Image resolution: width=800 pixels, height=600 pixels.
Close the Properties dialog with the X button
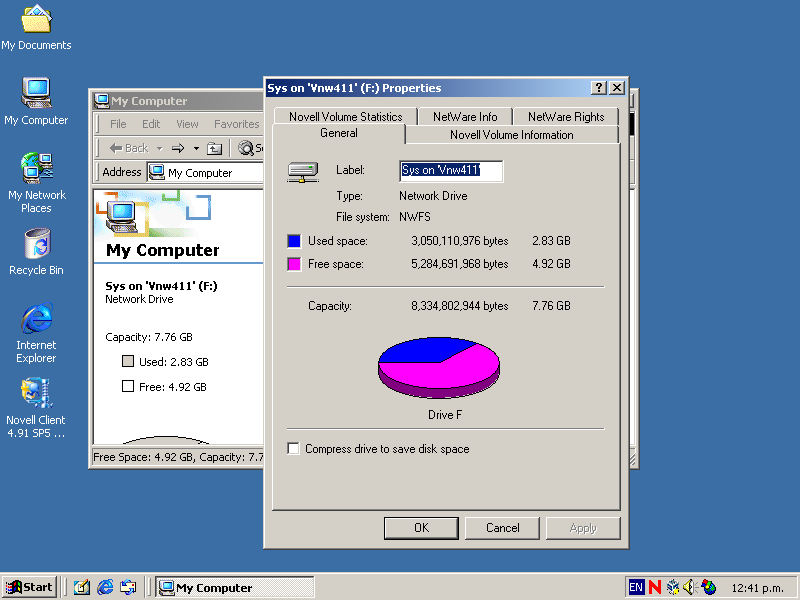617,88
